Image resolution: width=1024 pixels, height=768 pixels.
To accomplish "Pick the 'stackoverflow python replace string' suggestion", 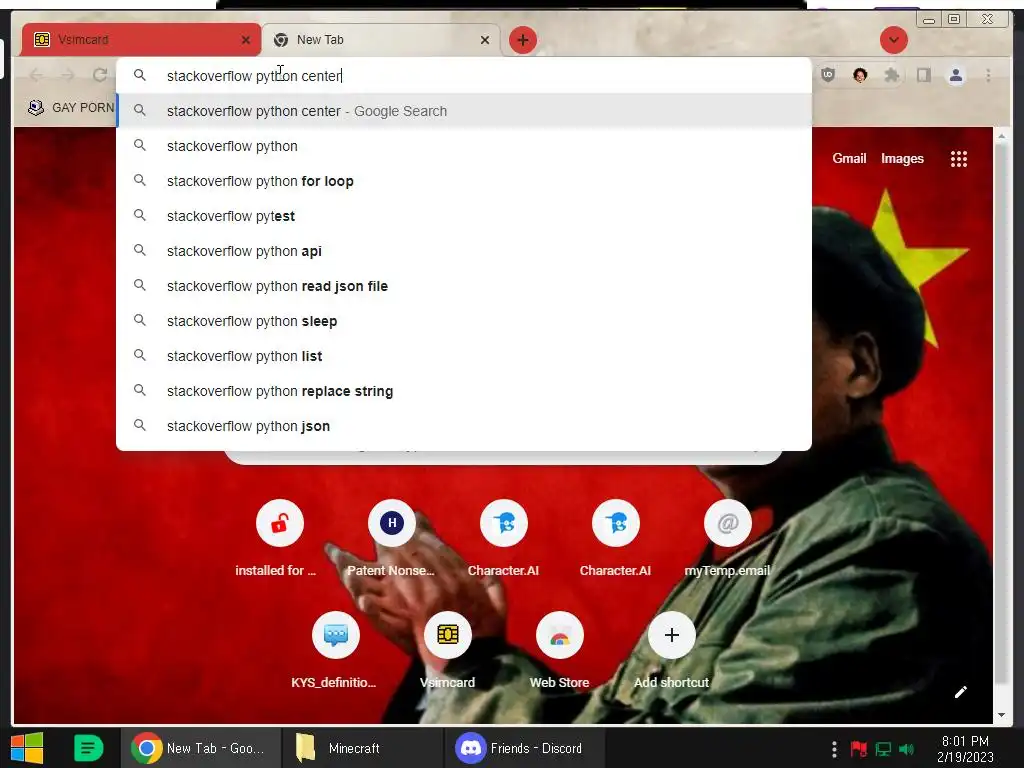I will click(x=464, y=391).
